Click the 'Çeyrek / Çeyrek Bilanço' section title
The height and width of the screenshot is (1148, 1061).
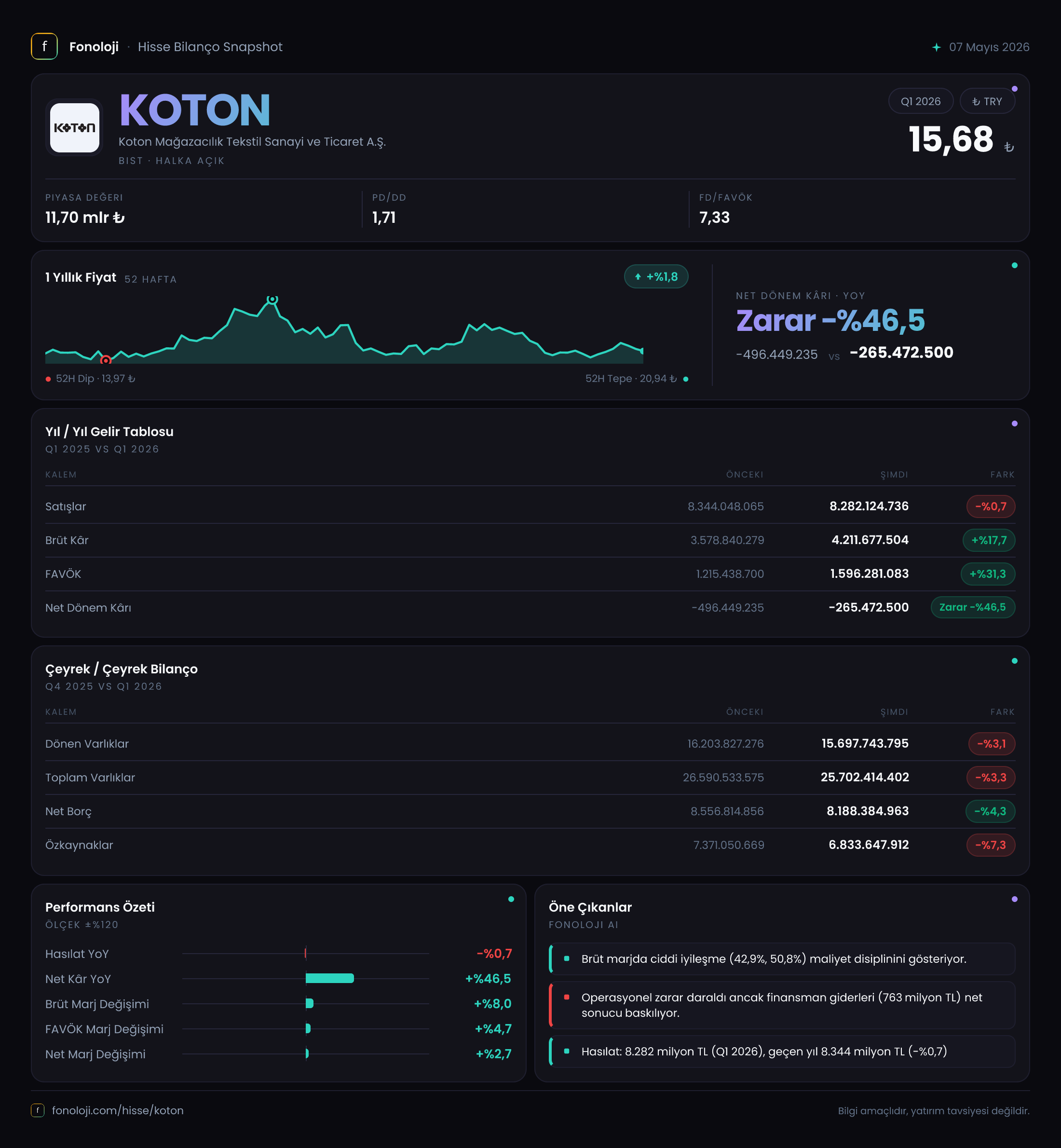pyautogui.click(x=122, y=669)
